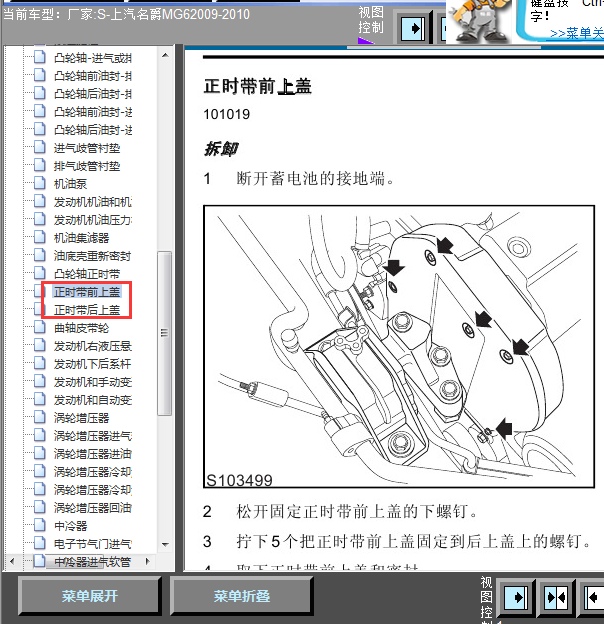Click the bottom right-arrow view control icon
The image size is (604, 624).
(516, 597)
